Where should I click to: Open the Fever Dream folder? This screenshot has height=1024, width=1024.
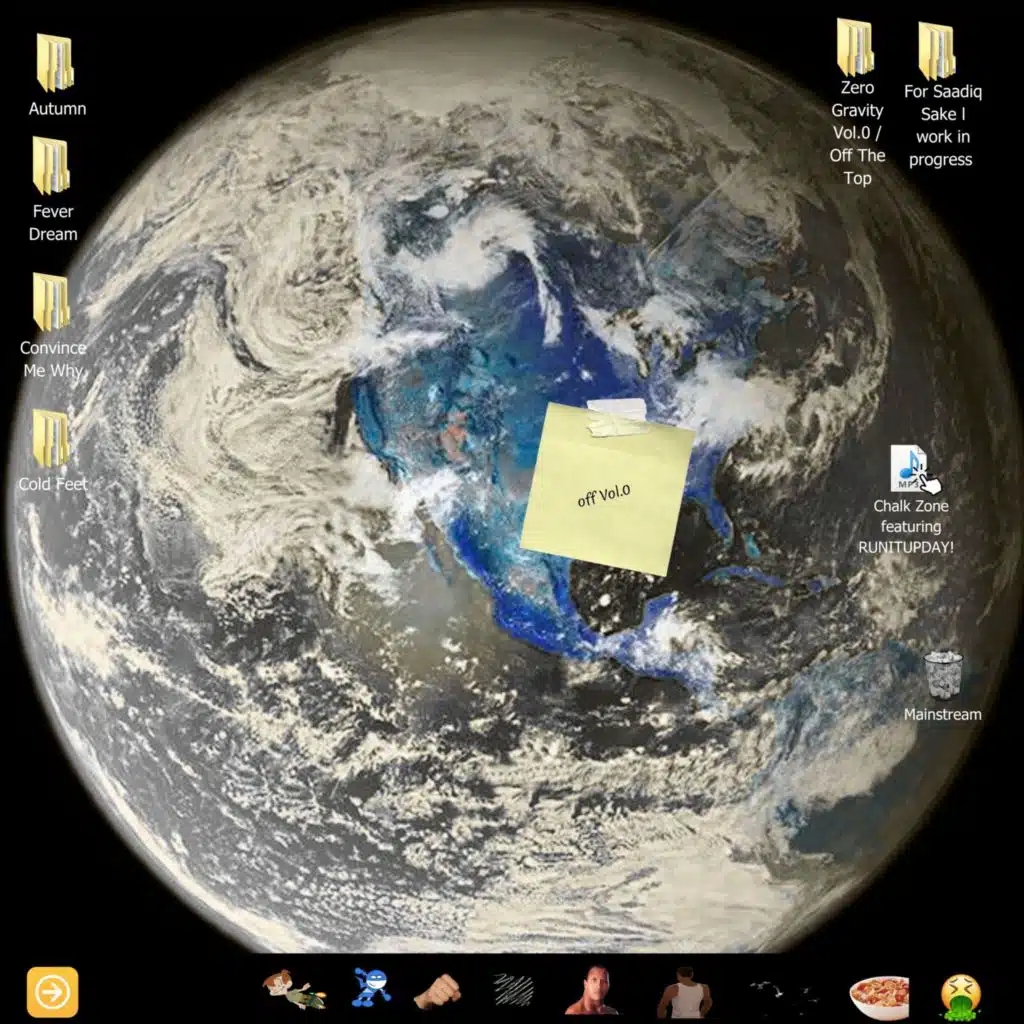point(51,166)
